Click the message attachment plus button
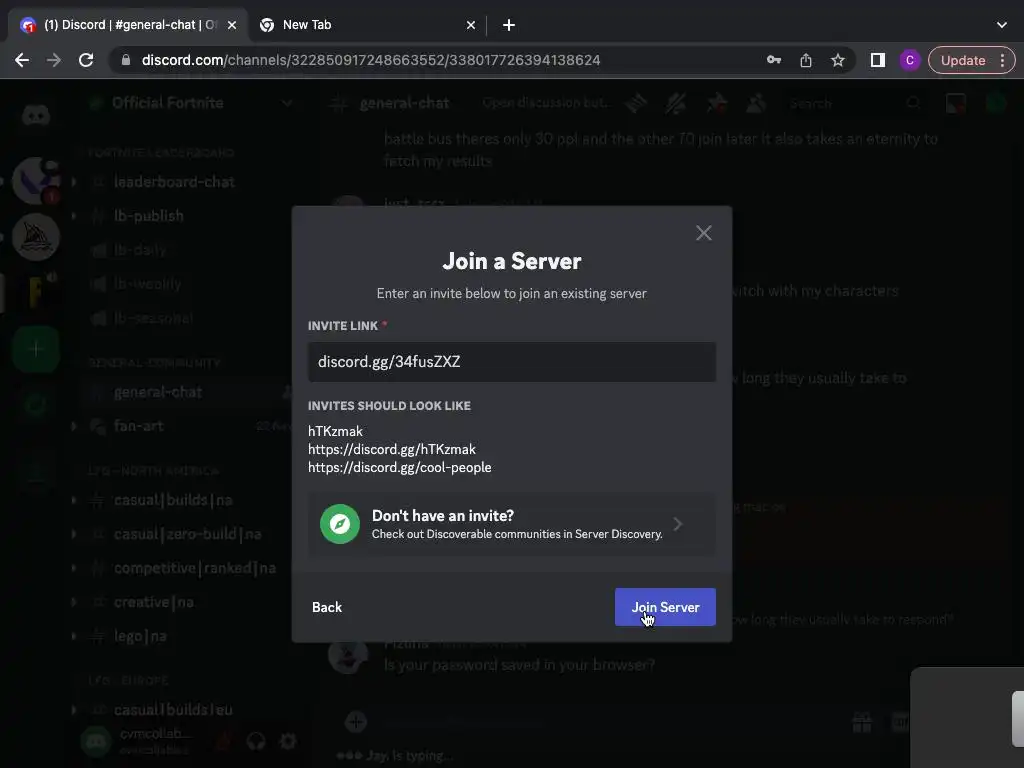Viewport: 1024px width, 768px height. (x=356, y=722)
